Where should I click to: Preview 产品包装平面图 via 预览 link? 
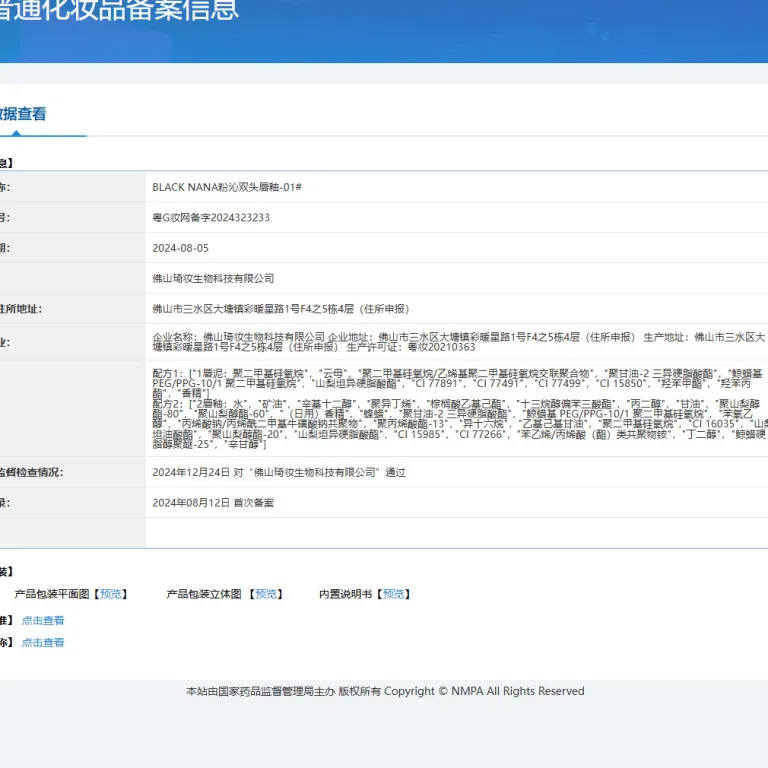click(x=111, y=594)
